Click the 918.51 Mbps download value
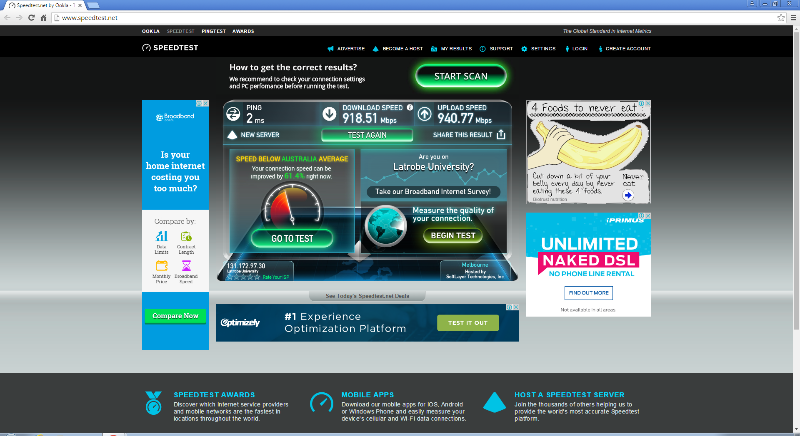The height and width of the screenshot is (436, 800). point(369,118)
